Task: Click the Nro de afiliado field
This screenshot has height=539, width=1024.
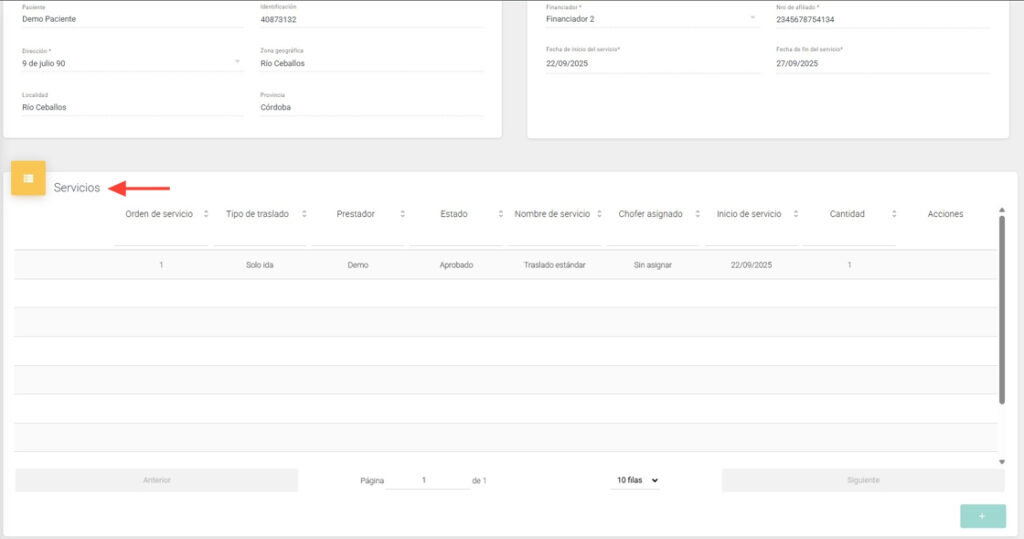Action: 881,19
